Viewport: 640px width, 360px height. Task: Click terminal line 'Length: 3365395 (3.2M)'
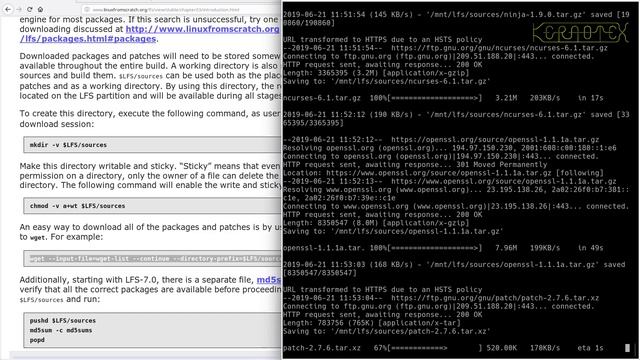376,73
